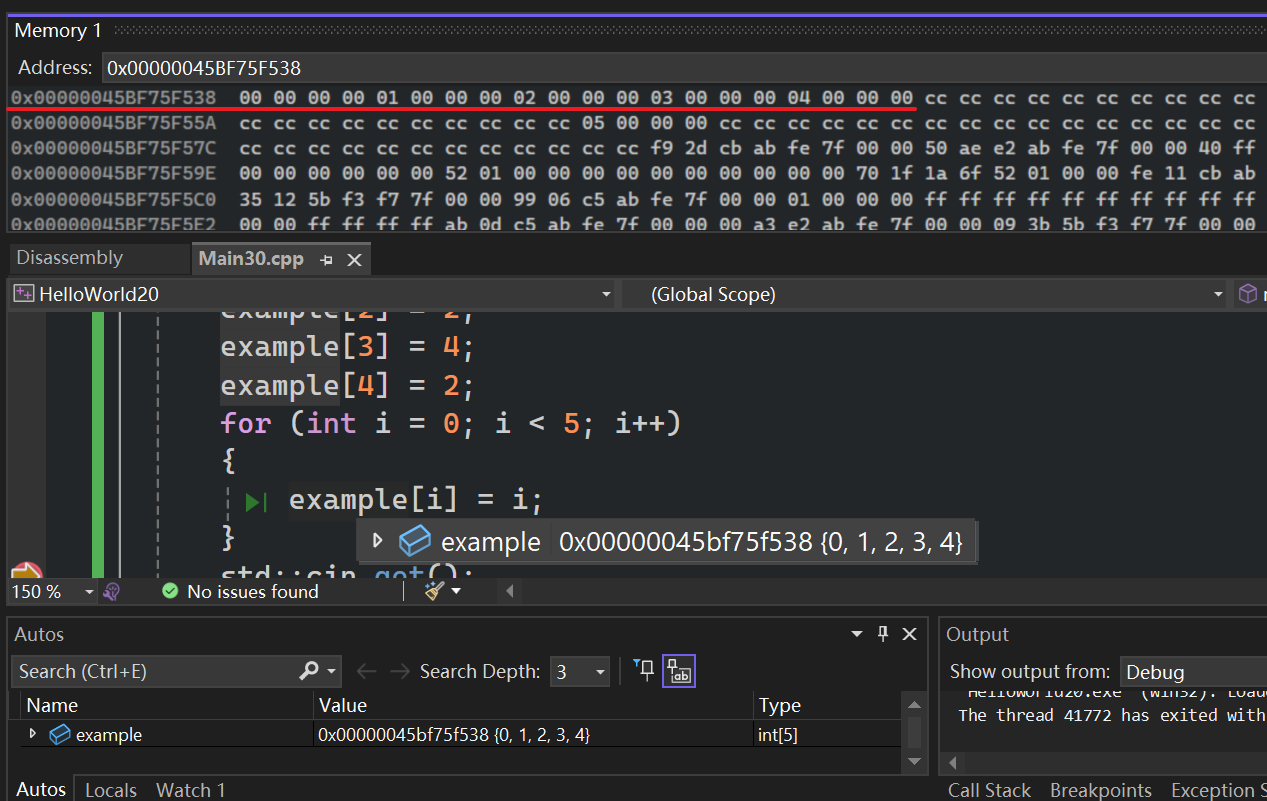
Task: Toggle auto-hide pin on the Autos panel
Action: click(x=883, y=634)
